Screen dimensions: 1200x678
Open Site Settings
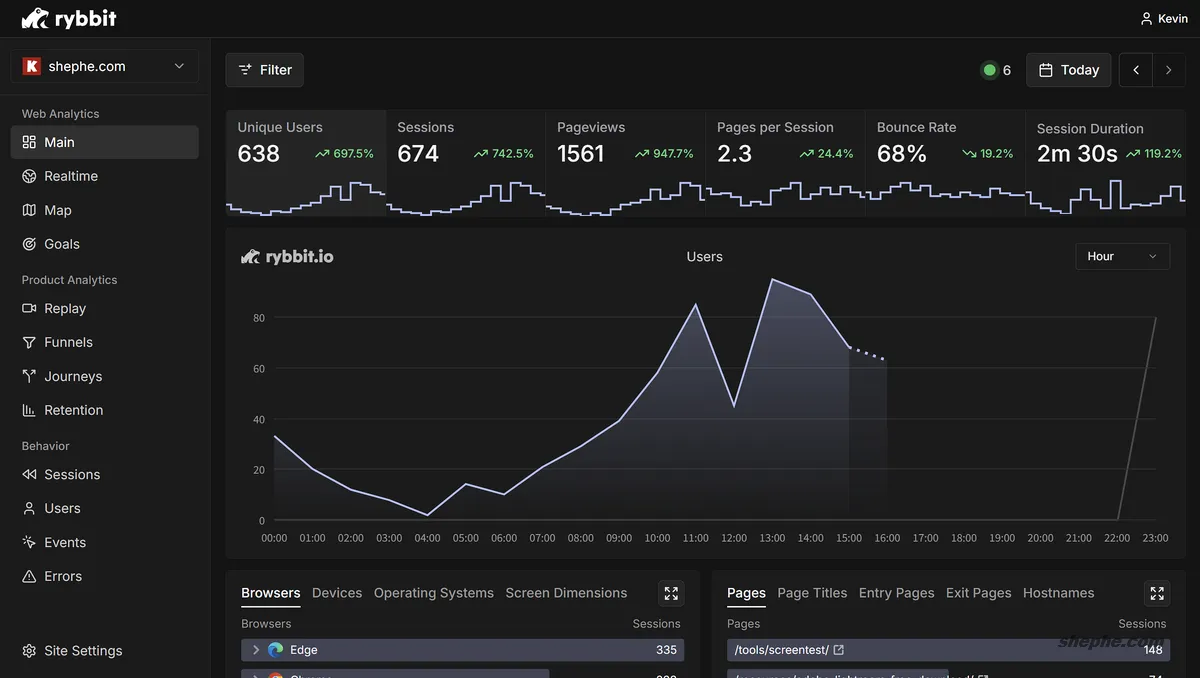(81, 650)
